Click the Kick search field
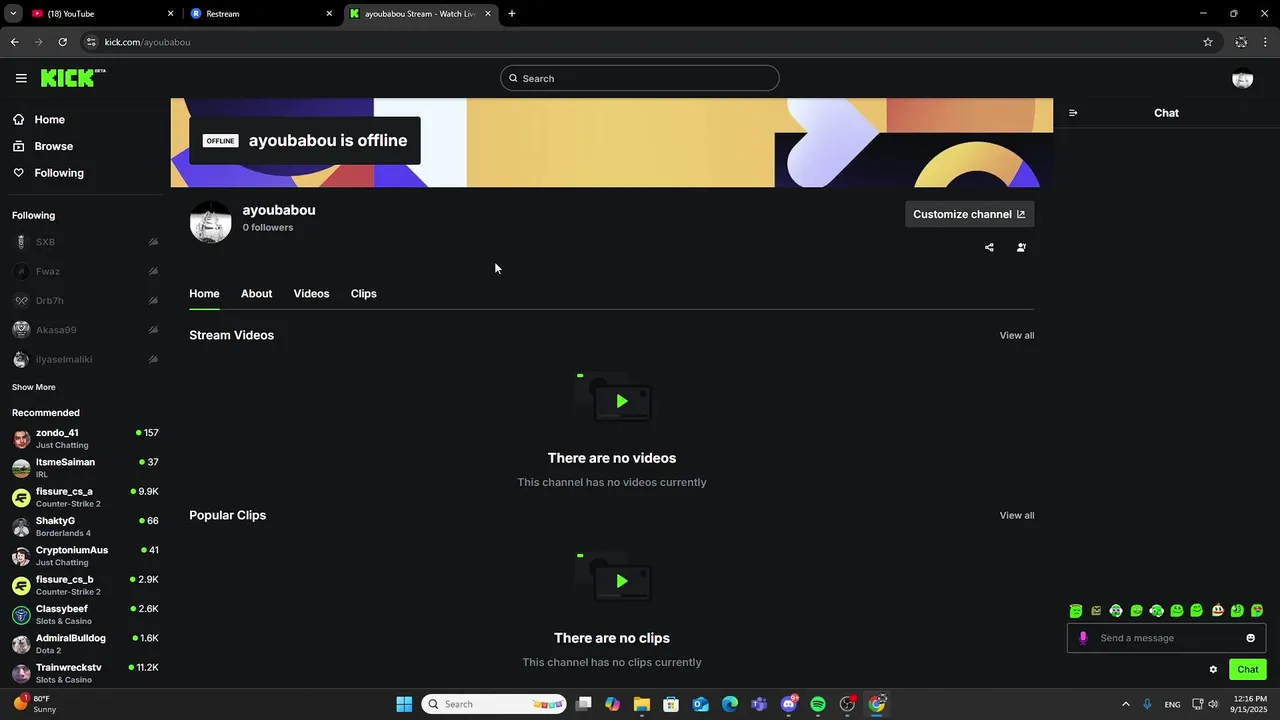This screenshot has height=720, width=1280. point(640,78)
